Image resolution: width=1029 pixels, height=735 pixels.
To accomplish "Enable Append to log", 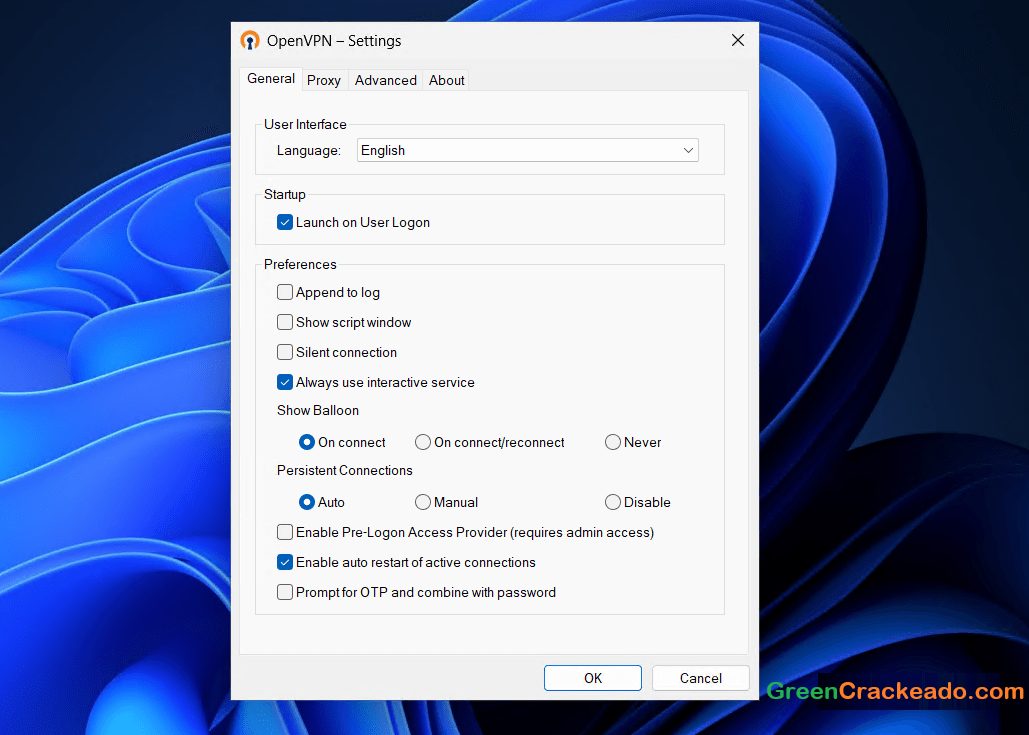I will 285,292.
